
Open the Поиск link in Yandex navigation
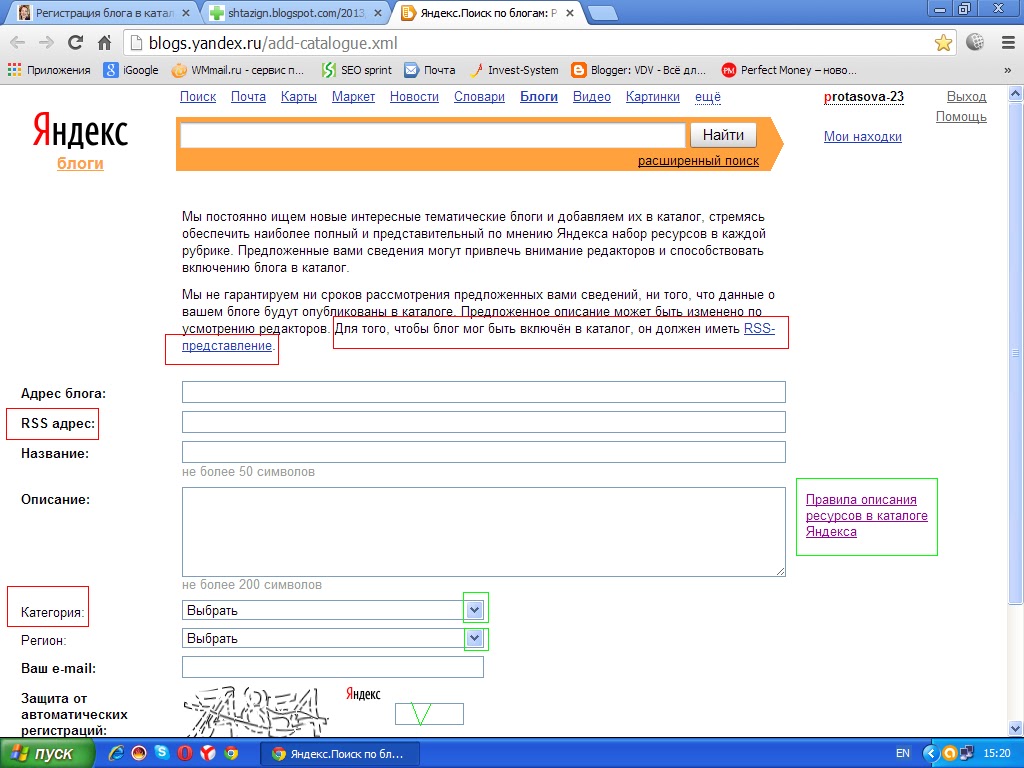click(x=198, y=97)
